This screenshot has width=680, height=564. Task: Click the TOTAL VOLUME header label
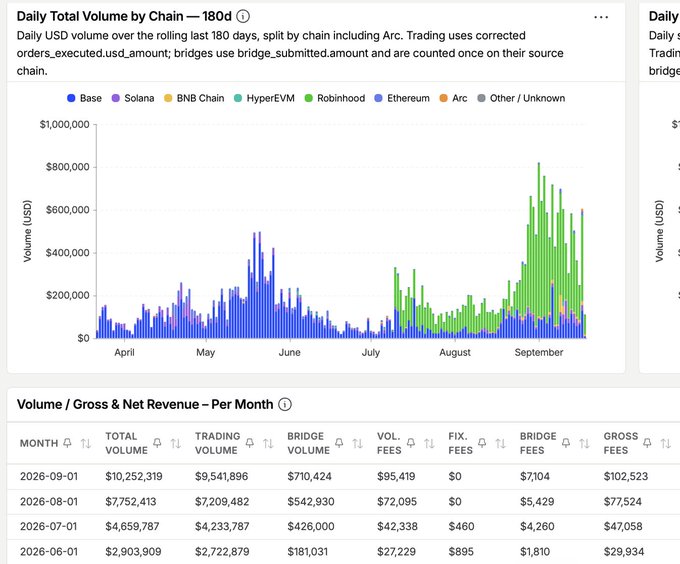126,443
